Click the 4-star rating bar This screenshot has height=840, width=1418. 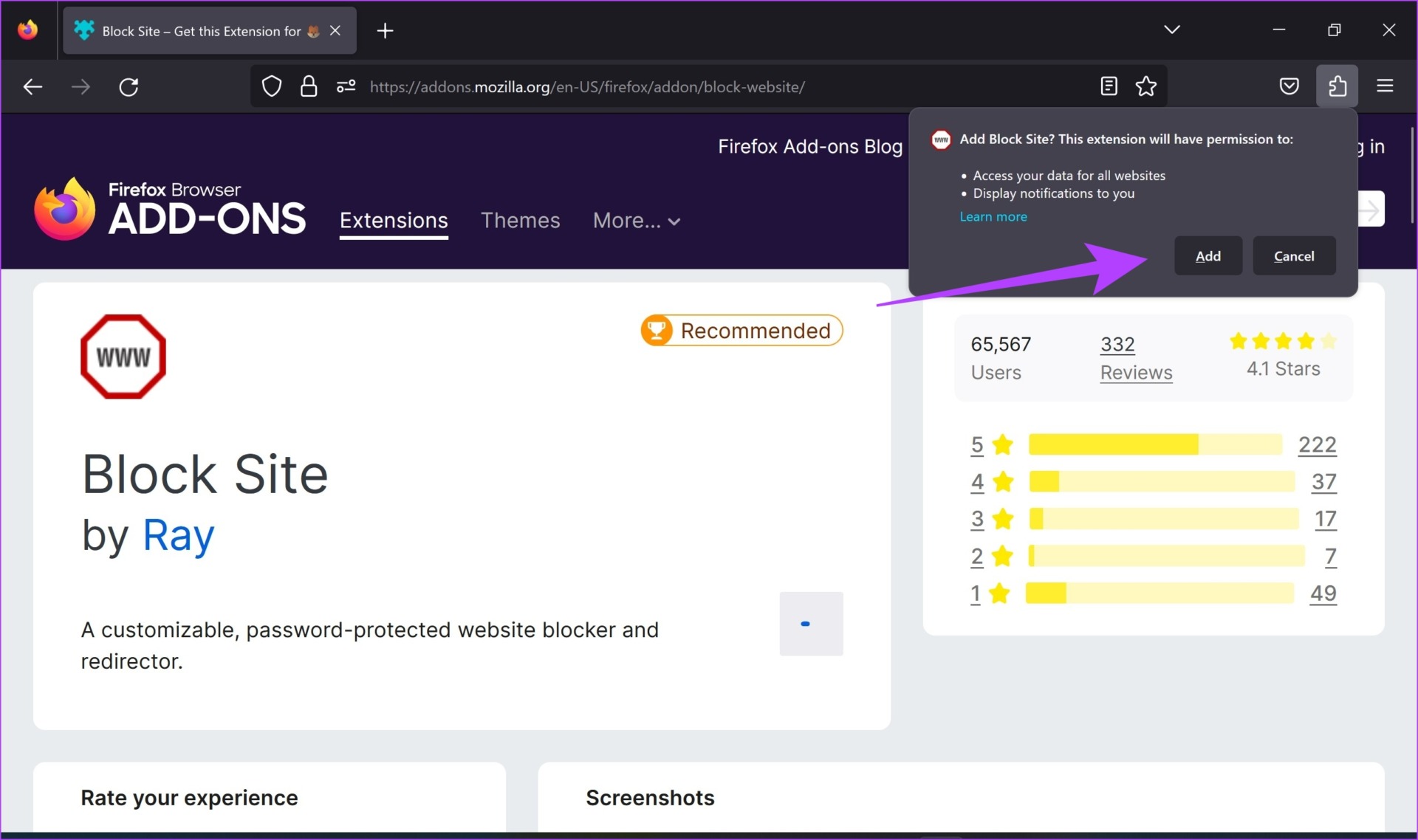point(1162,481)
